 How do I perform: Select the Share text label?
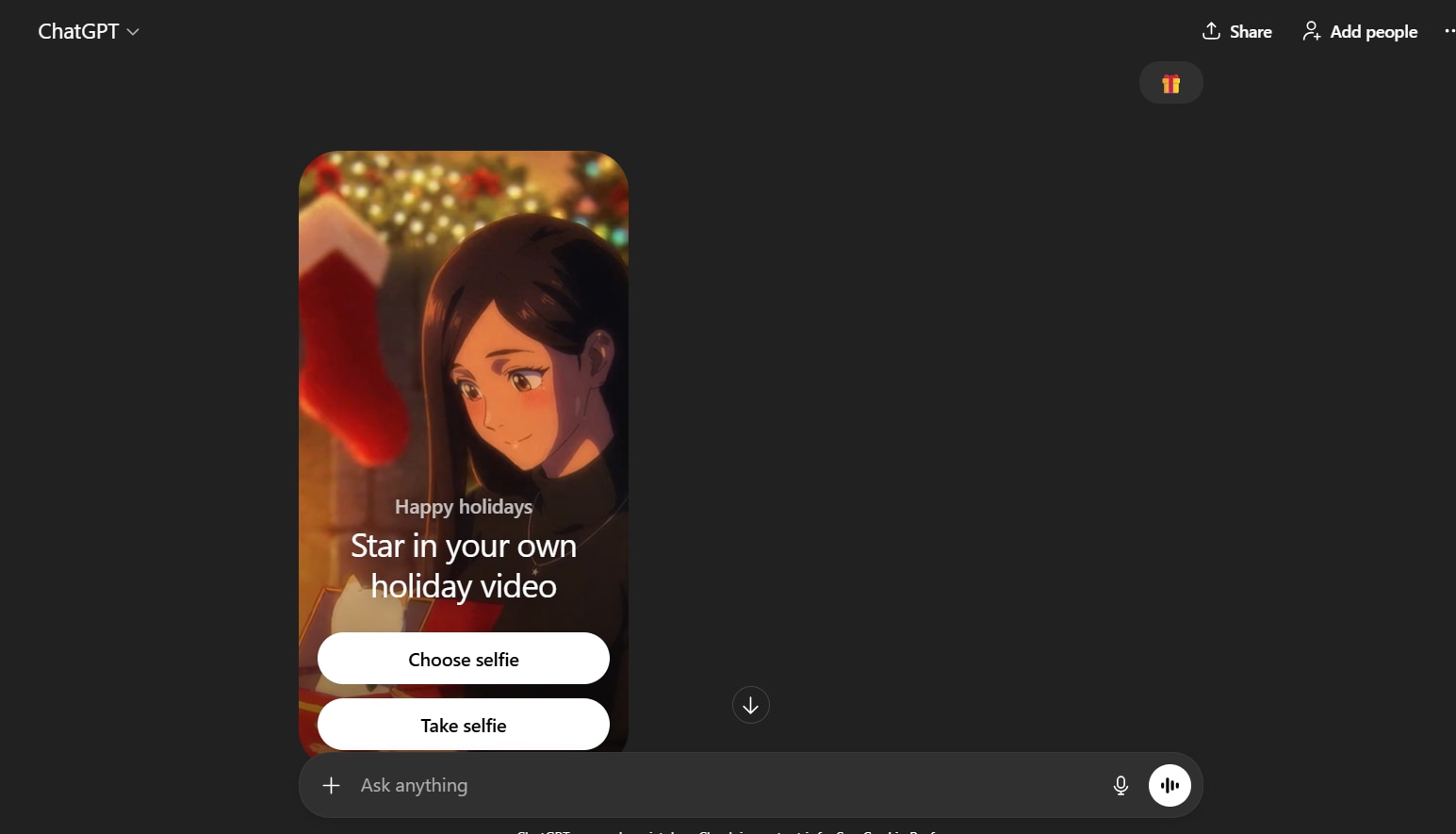pyautogui.click(x=1251, y=32)
